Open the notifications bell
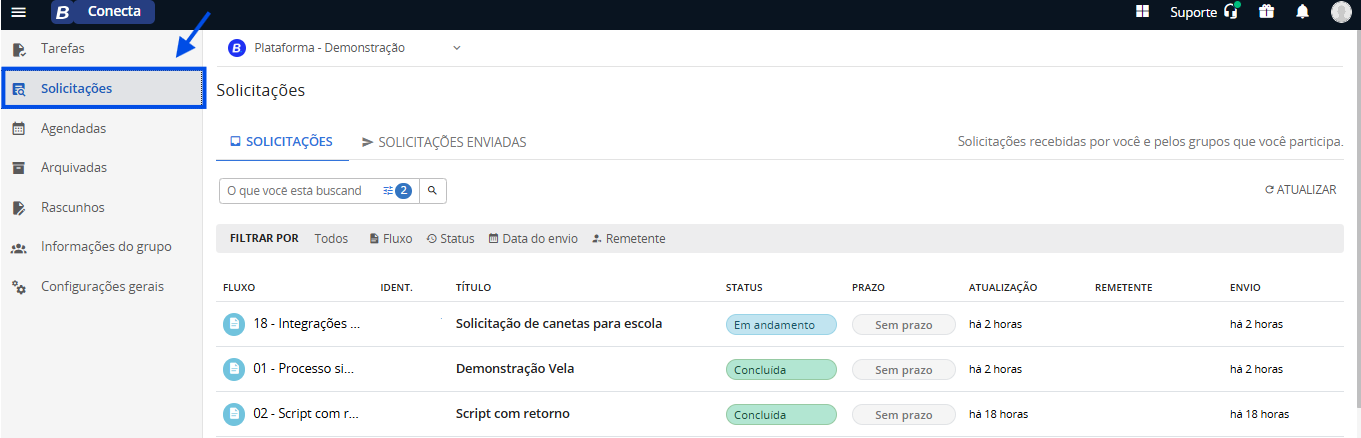 point(1302,12)
